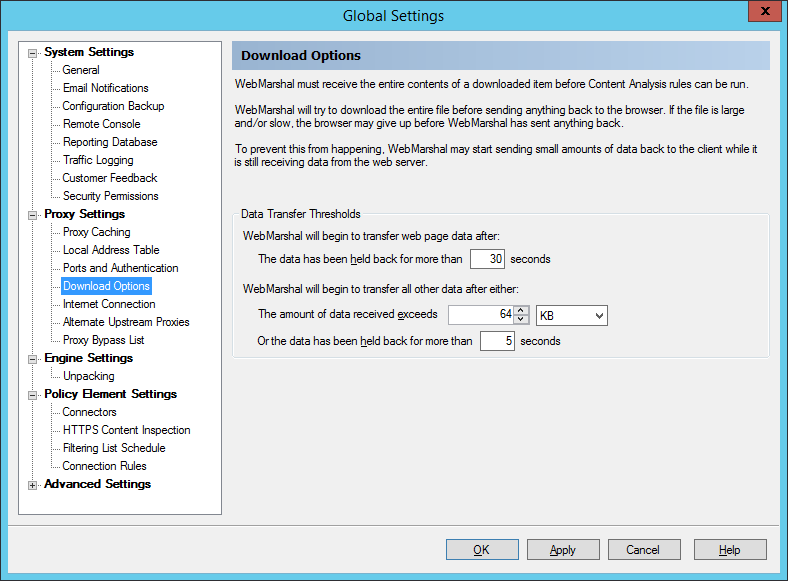Open Proxy Caching settings

point(96,232)
